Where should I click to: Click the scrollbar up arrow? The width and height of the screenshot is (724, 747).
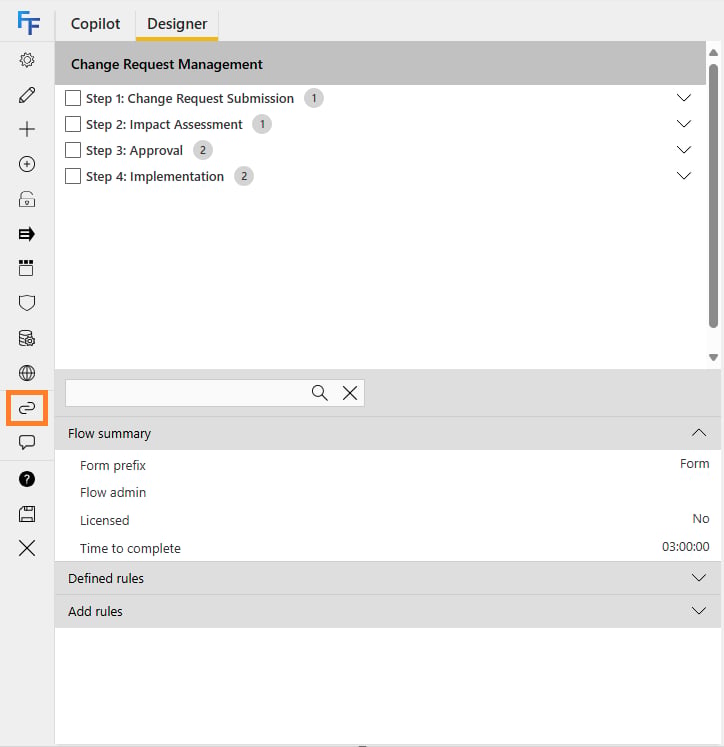(713, 52)
